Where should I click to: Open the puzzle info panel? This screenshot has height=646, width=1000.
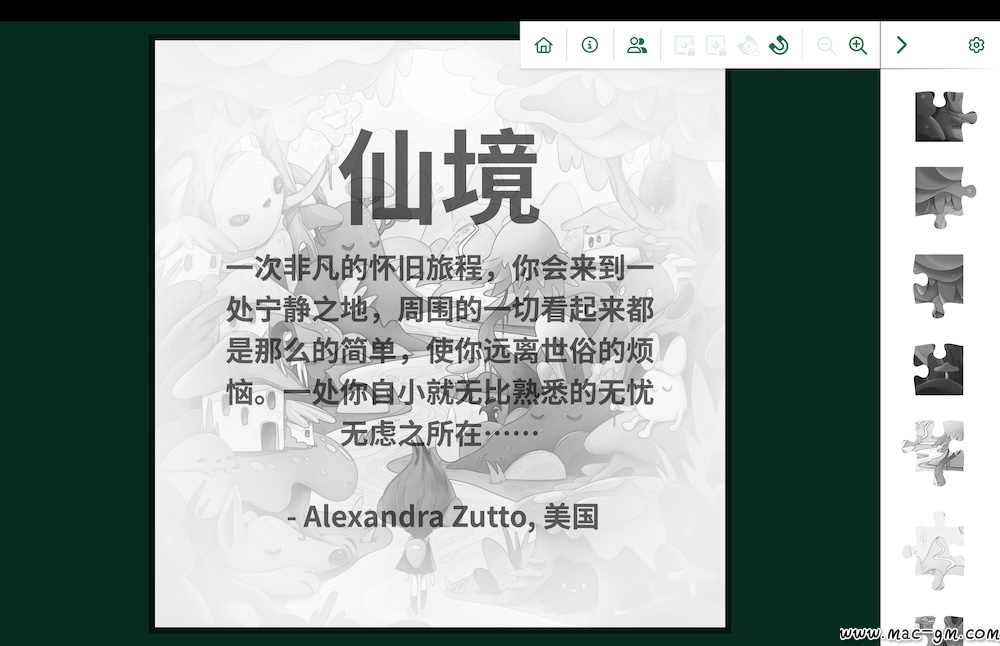click(x=590, y=45)
